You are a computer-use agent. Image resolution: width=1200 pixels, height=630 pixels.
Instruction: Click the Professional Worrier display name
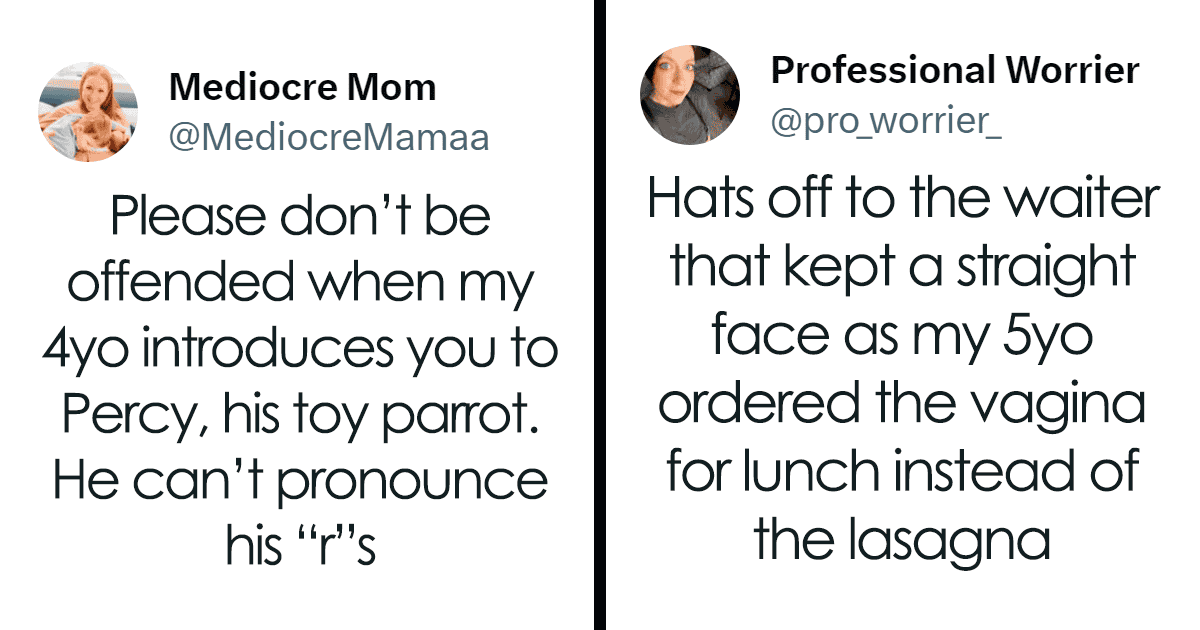coord(955,71)
